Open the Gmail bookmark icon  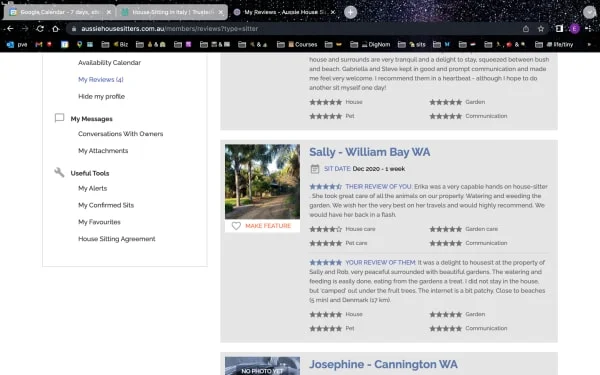pyautogui.click(x=39, y=44)
